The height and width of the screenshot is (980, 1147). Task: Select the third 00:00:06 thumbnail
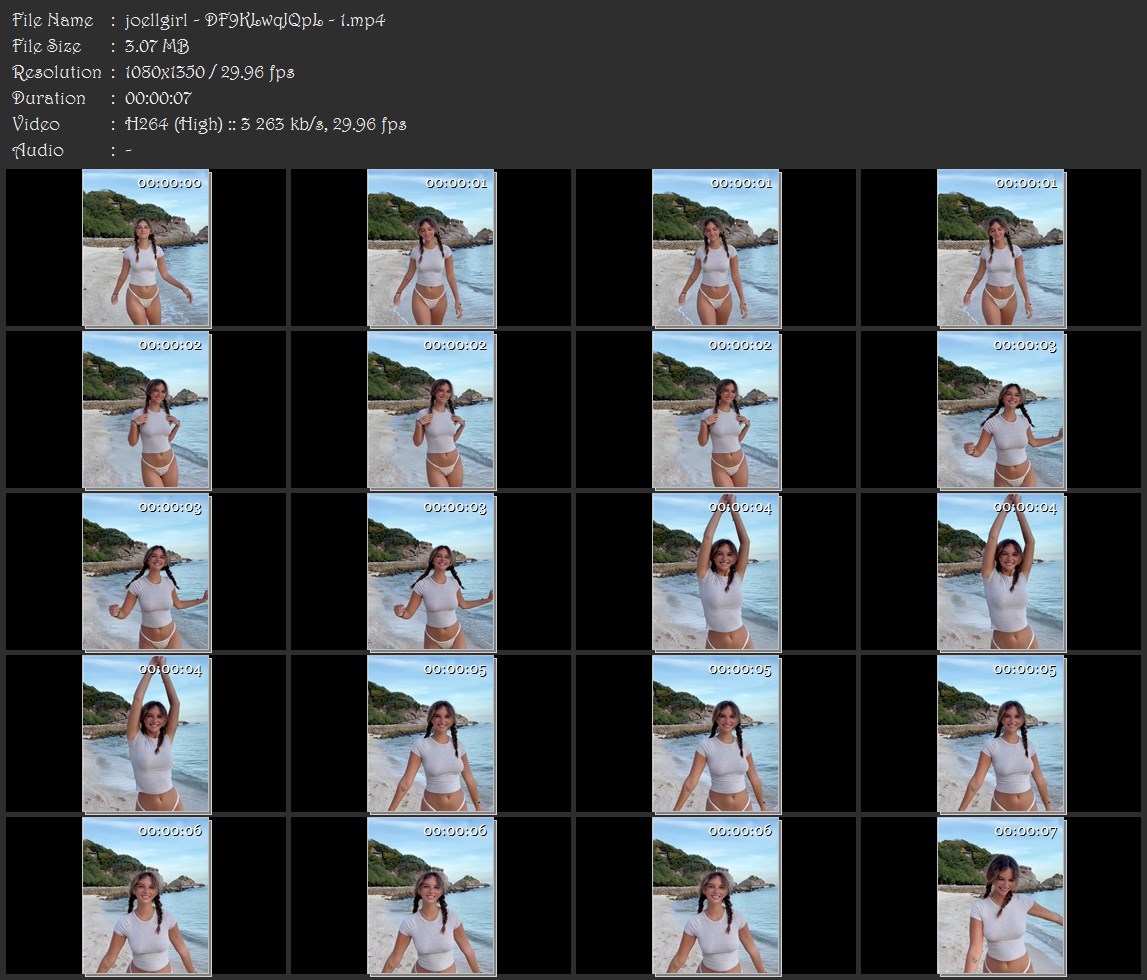(716, 896)
